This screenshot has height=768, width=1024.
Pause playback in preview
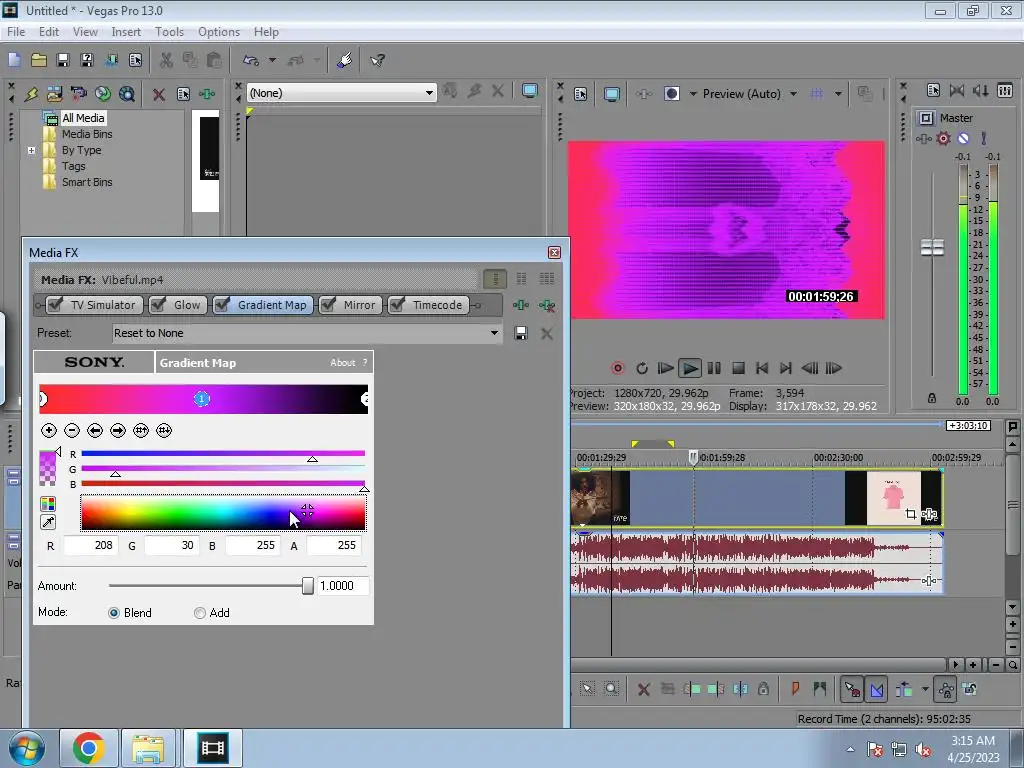tap(714, 368)
